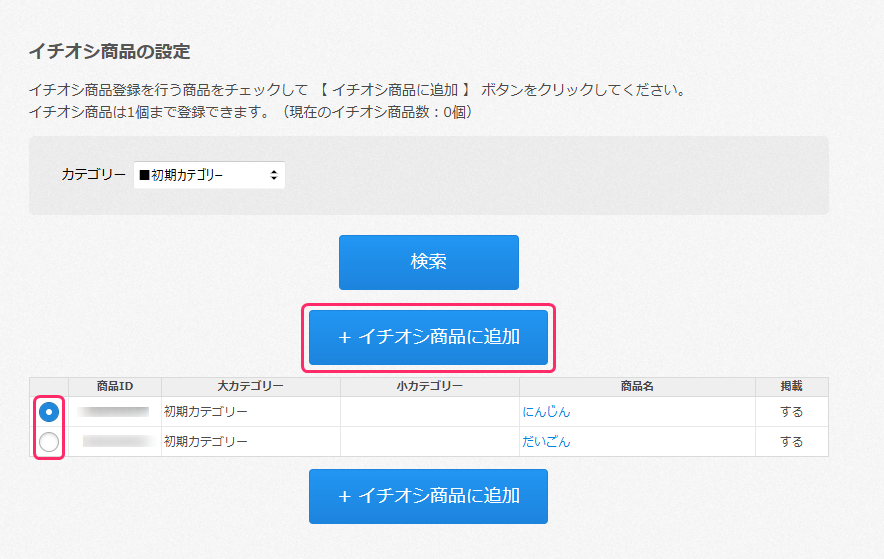Click the 商品ID column header
The image size is (884, 559).
tap(115, 386)
